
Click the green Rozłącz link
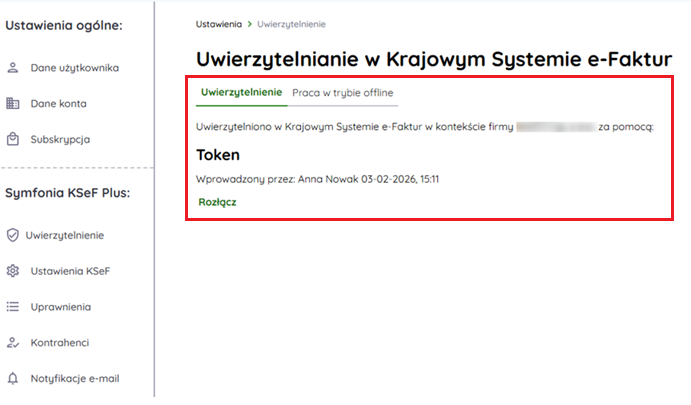click(217, 202)
